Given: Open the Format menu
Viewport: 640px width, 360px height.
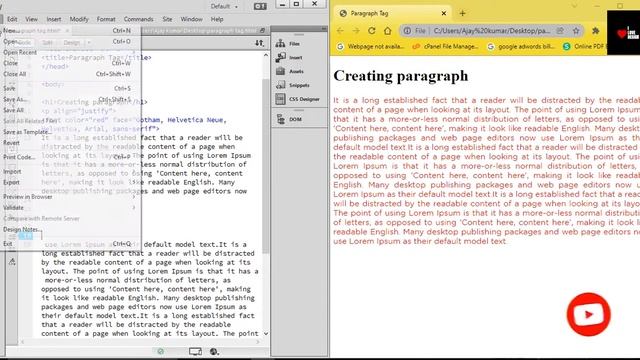Looking at the screenshot, I should pyautogui.click(x=106, y=19).
